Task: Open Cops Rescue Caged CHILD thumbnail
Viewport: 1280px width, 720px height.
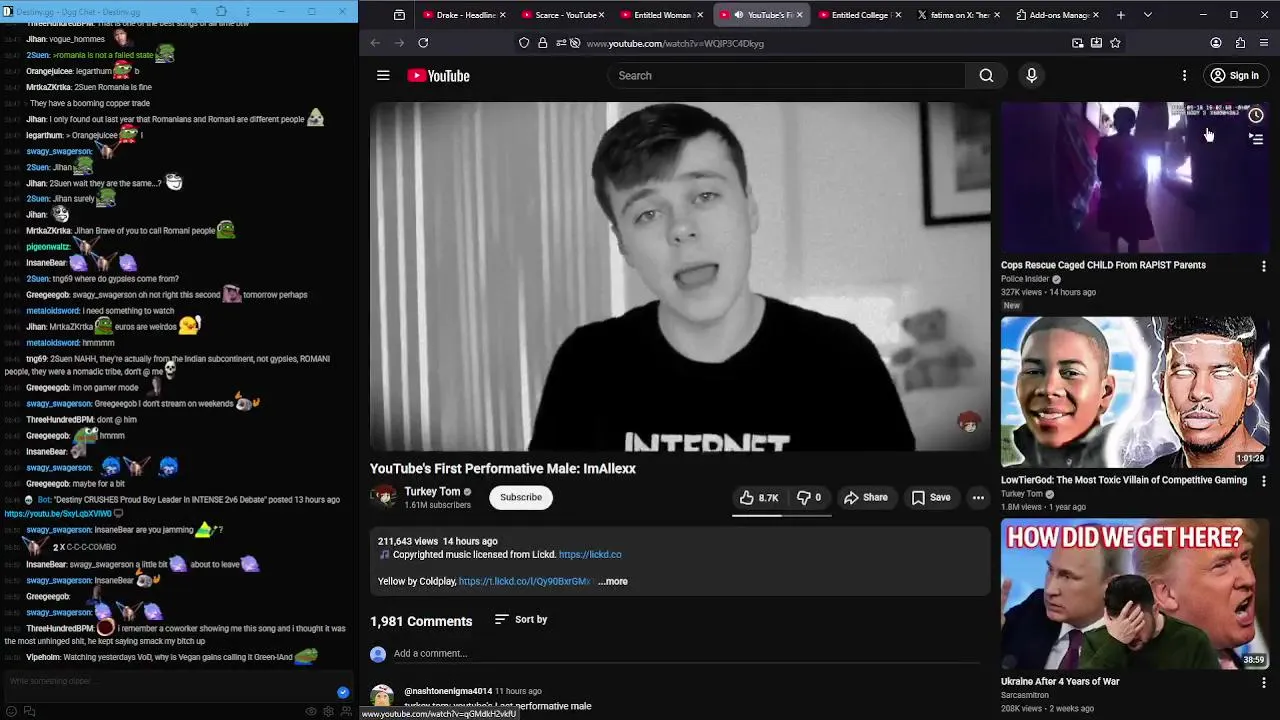Action: click(1135, 177)
